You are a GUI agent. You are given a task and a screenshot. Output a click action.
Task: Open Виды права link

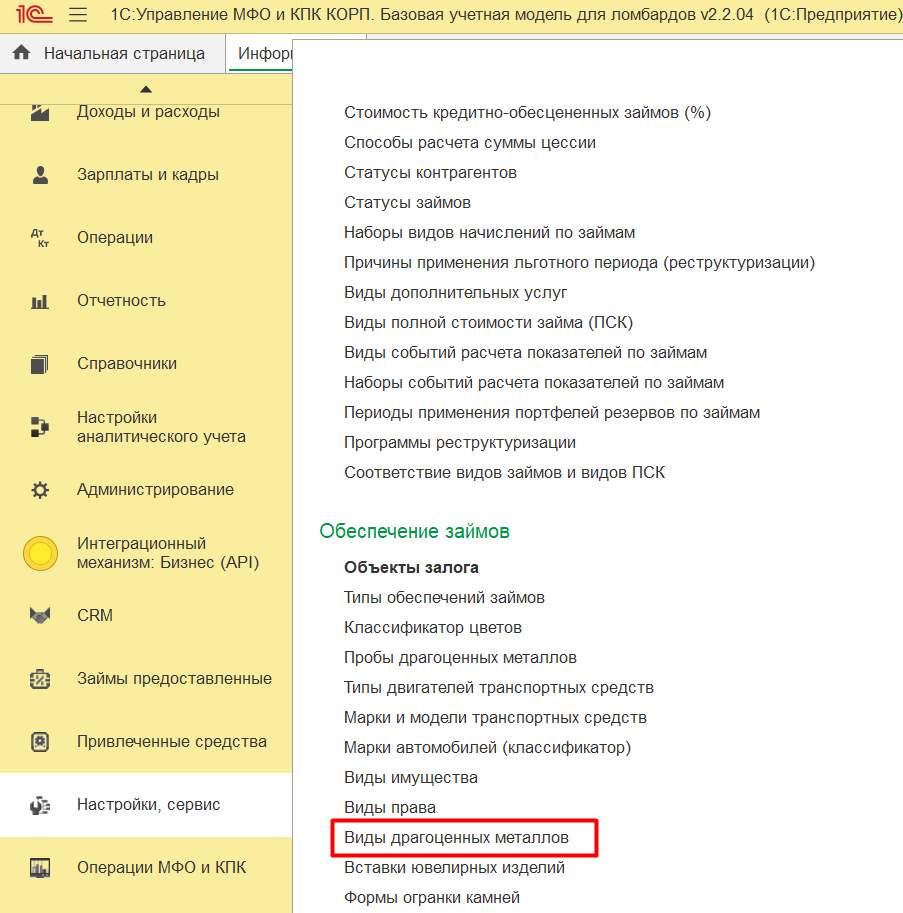[x=389, y=808]
